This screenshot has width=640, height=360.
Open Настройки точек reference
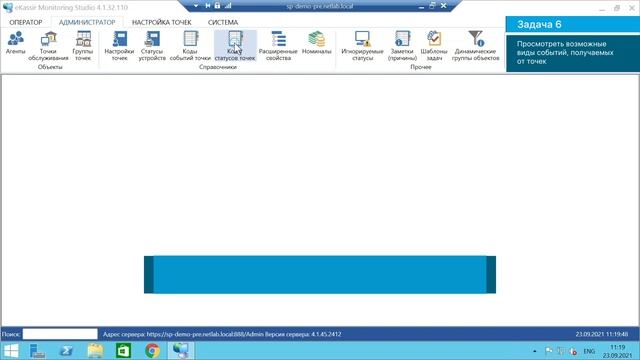[x=119, y=46]
